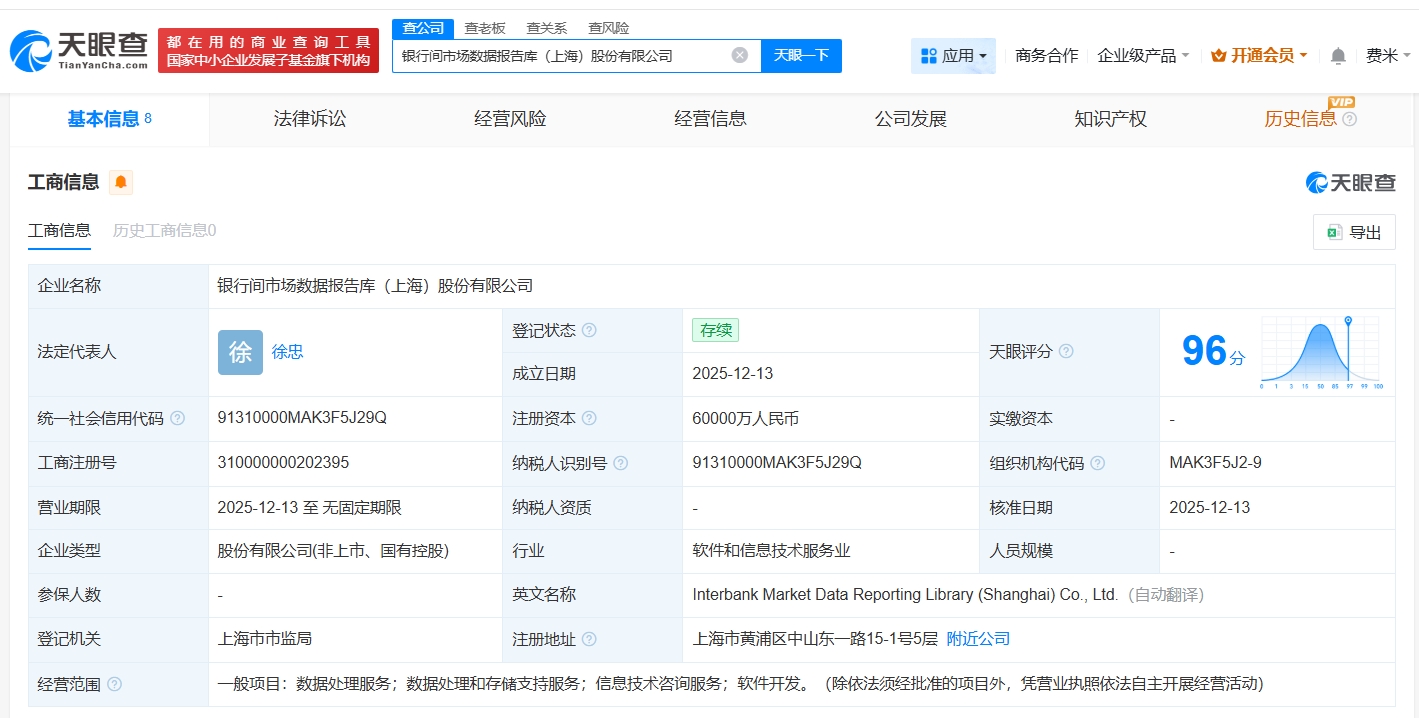Click the 导出 export button
Screen dimensions: 1419x718
1354,232
